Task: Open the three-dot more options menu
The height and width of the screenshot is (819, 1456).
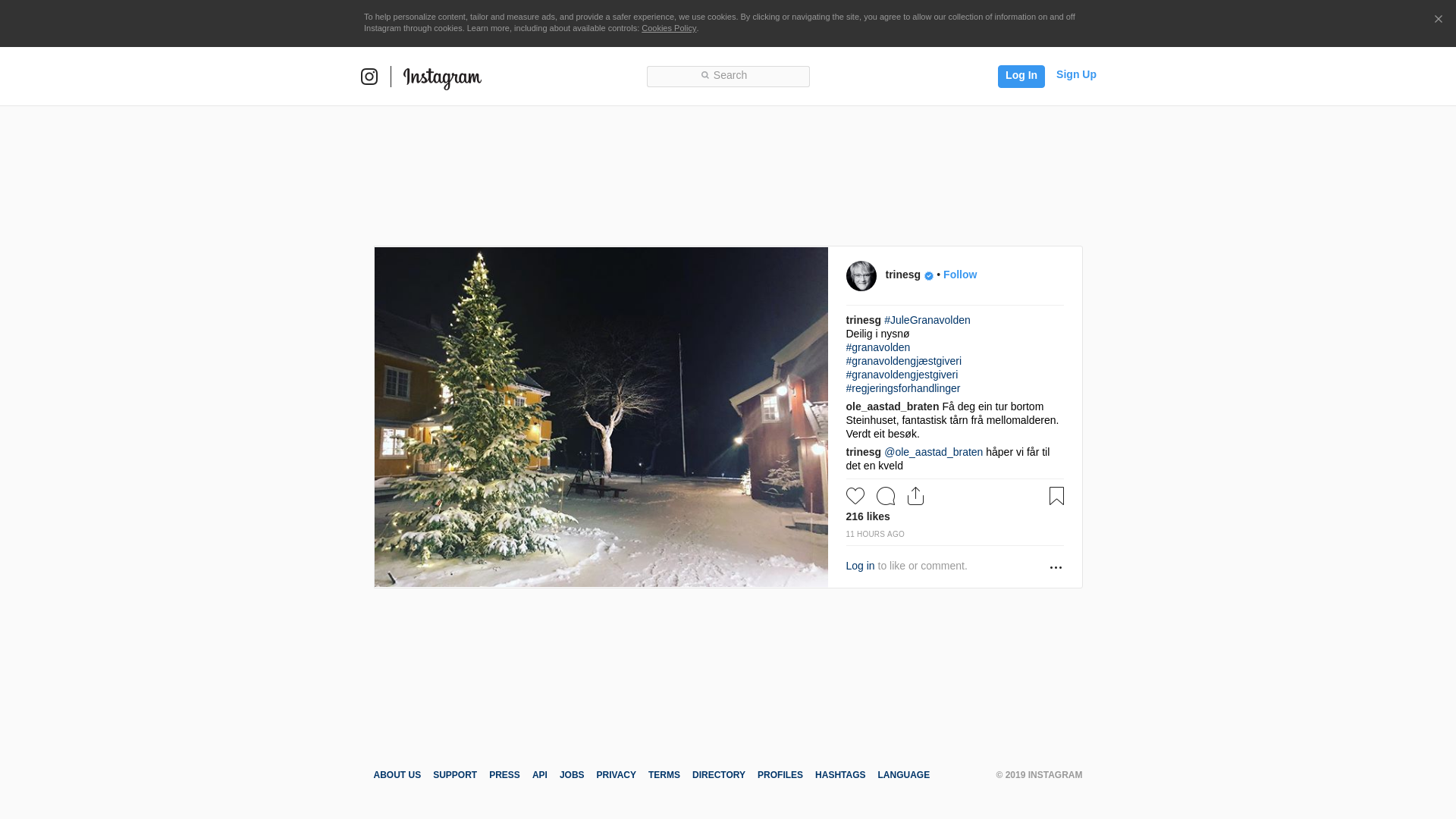Action: (x=1056, y=568)
